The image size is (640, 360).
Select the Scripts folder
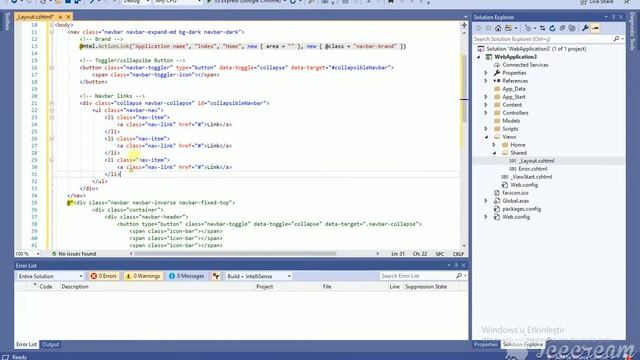pos(510,129)
